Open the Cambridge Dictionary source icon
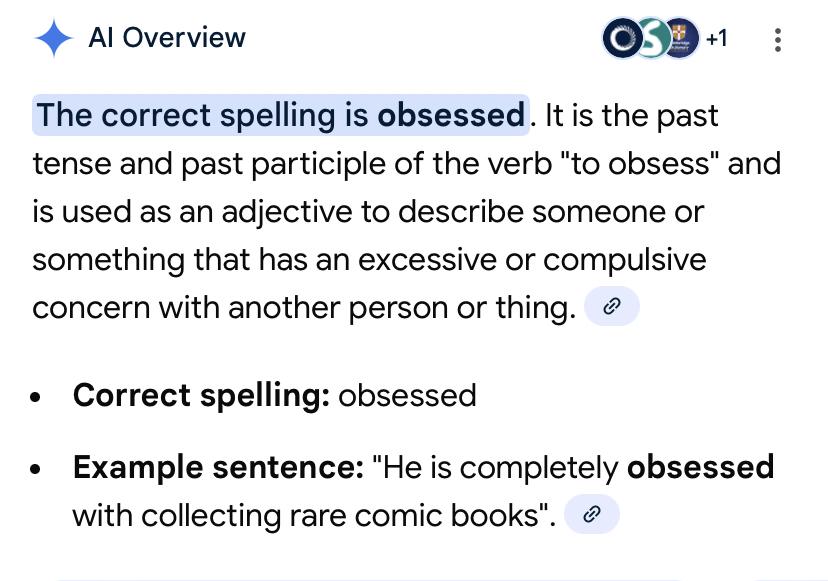Image resolution: width=828 pixels, height=581 pixels. tap(682, 39)
